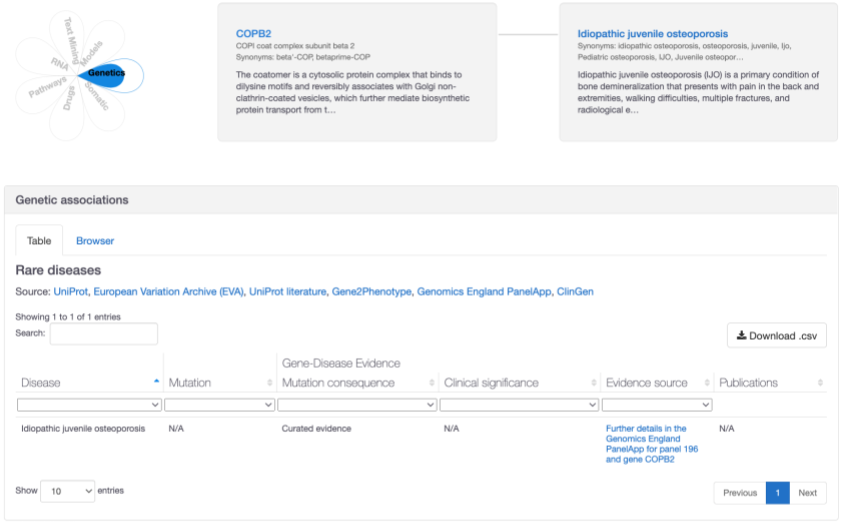
Task: Open the Mutation consequence filter dropdown
Action: tap(357, 405)
